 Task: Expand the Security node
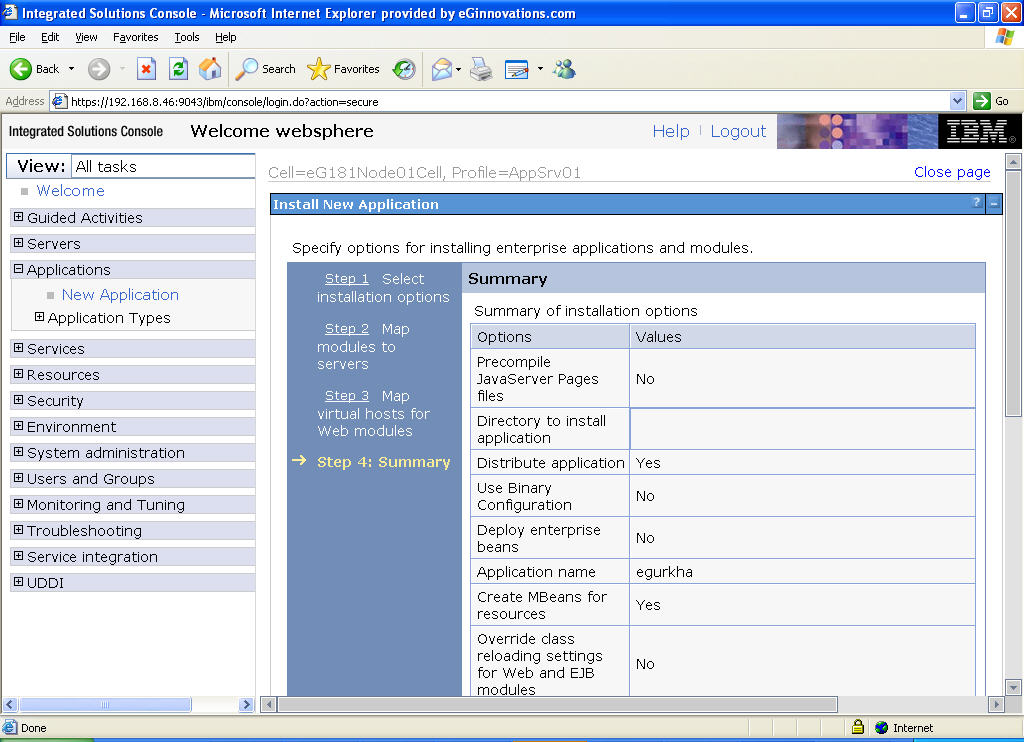click(18, 400)
